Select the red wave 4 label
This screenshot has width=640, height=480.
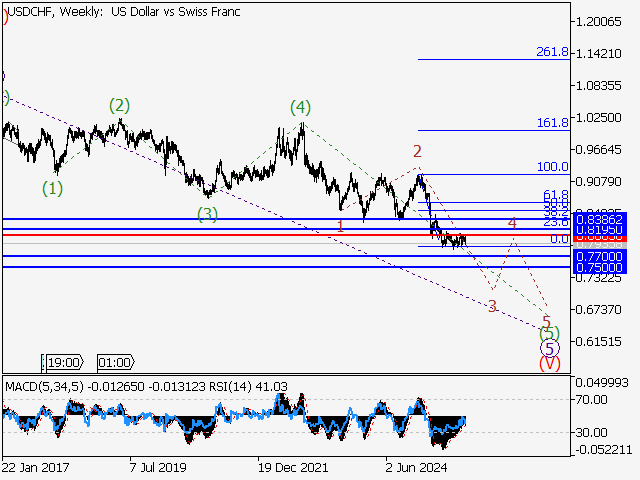(512, 223)
